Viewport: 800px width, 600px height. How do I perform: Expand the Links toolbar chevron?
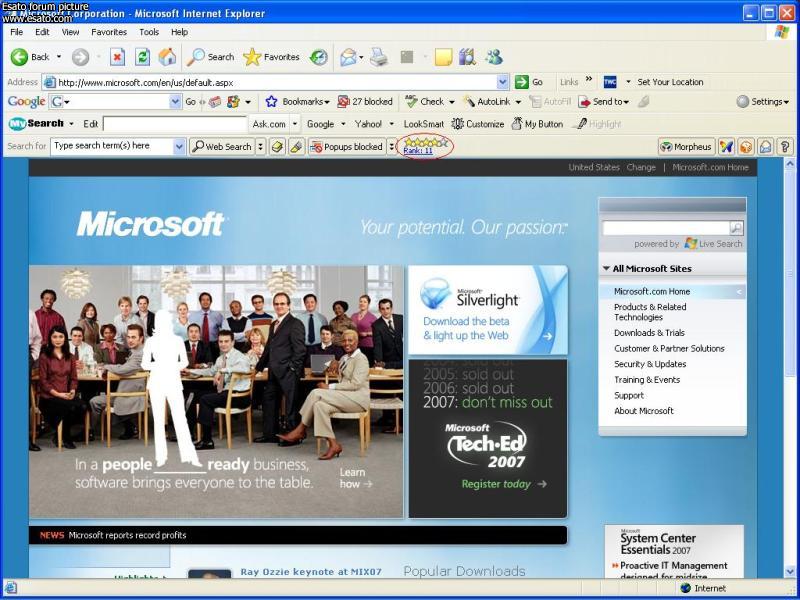point(589,80)
